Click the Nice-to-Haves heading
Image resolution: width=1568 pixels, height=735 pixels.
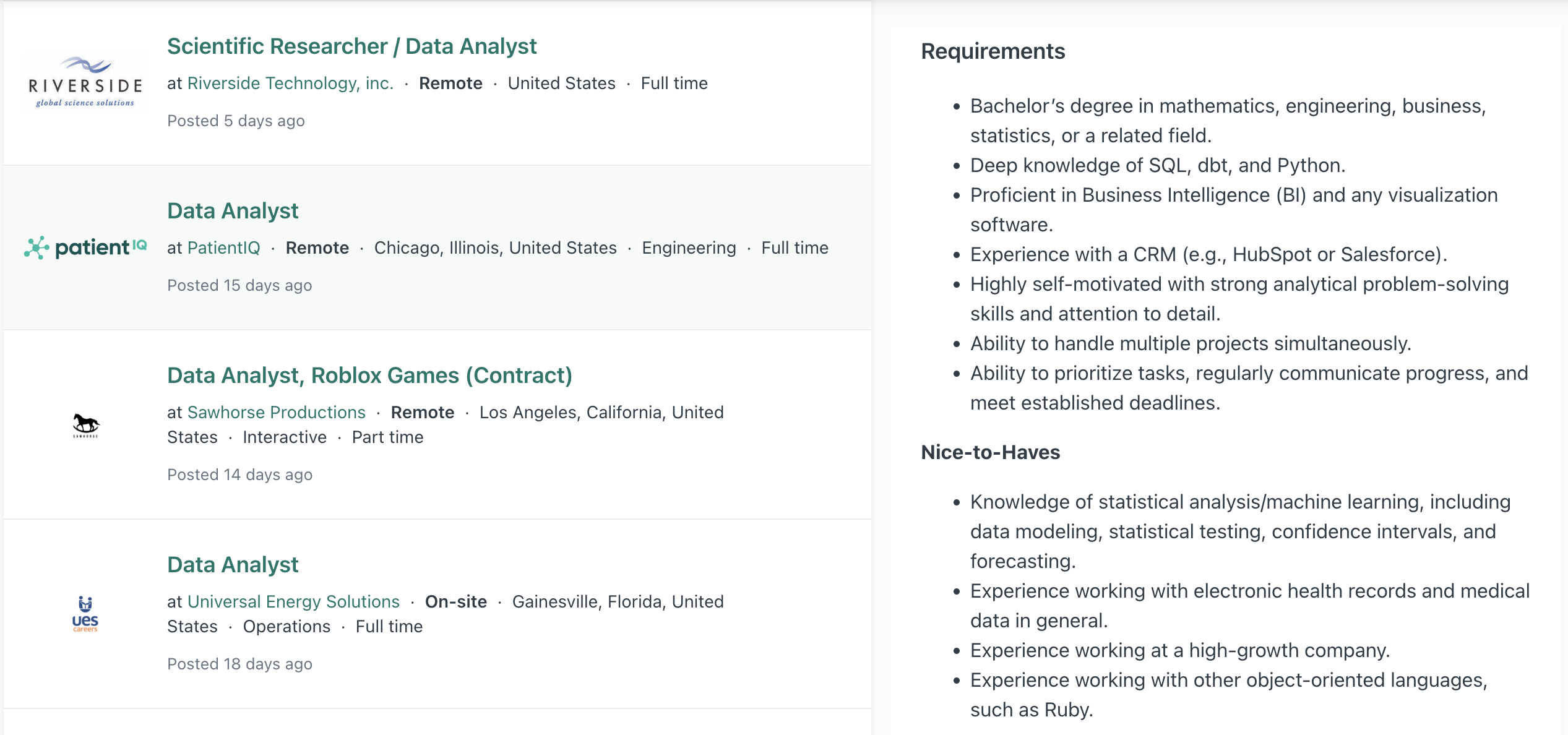pyautogui.click(x=990, y=452)
